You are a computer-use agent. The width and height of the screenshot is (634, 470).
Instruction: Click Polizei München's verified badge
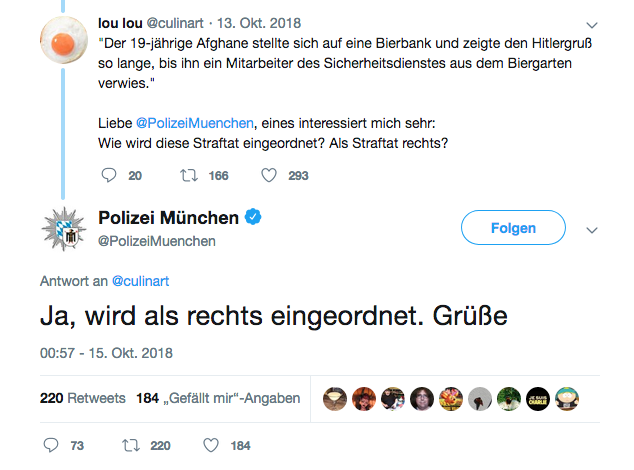[256, 218]
